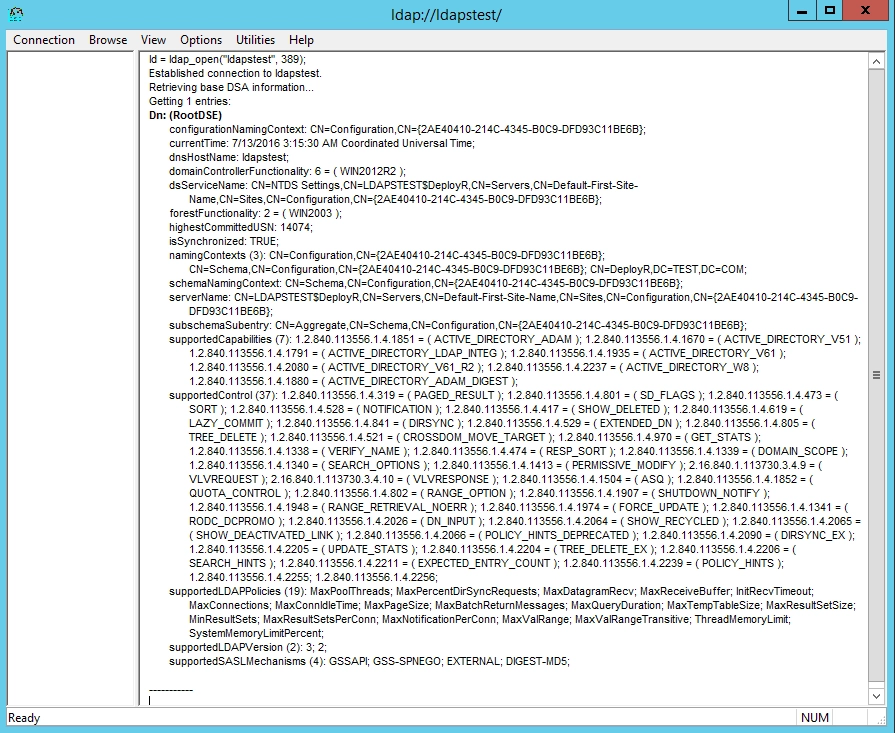Click the 'currentTime' attribute line
Screen dimensions: 895x733
322,143
